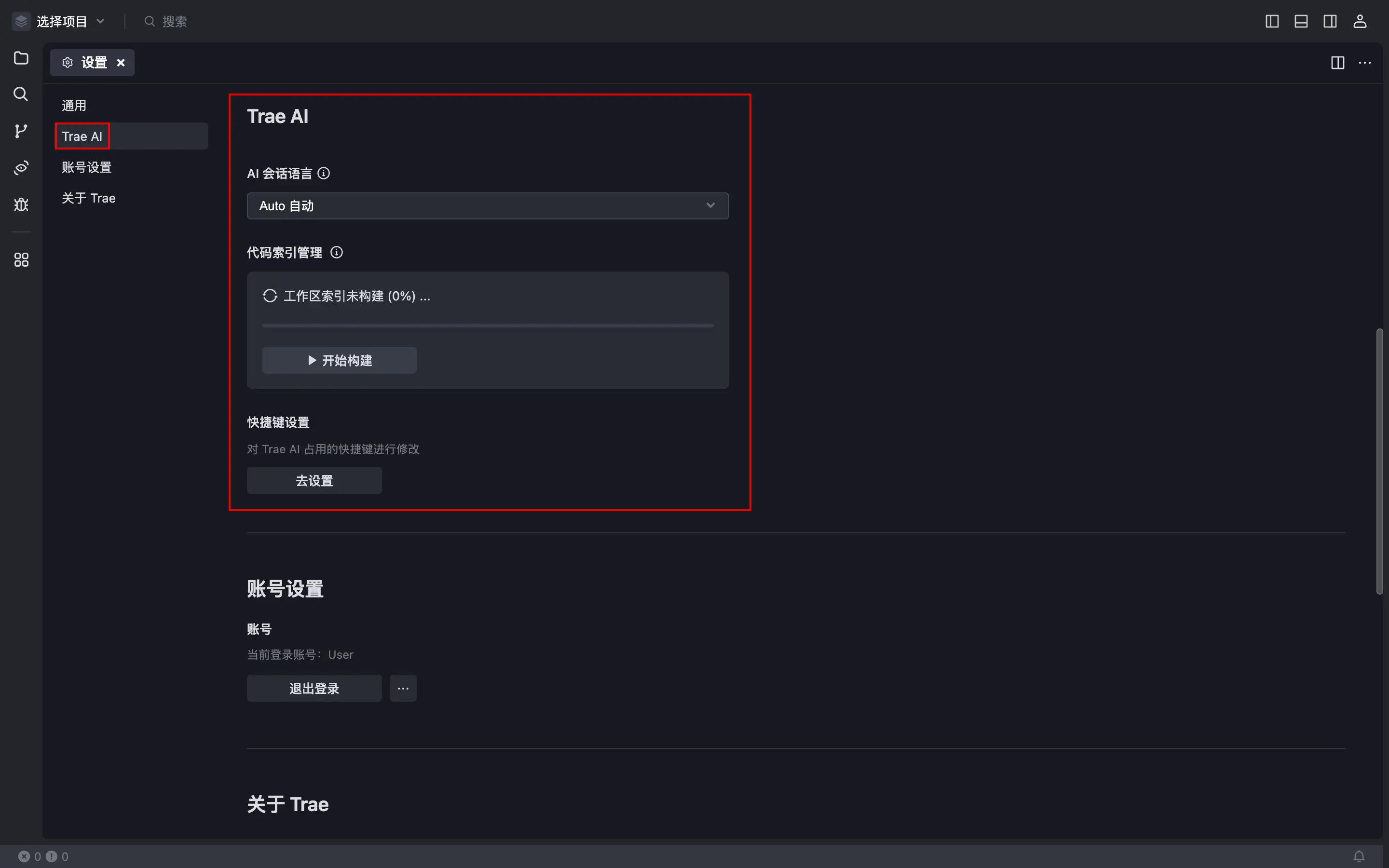
Task: Select 通用 in settings navigation
Action: pos(74,106)
